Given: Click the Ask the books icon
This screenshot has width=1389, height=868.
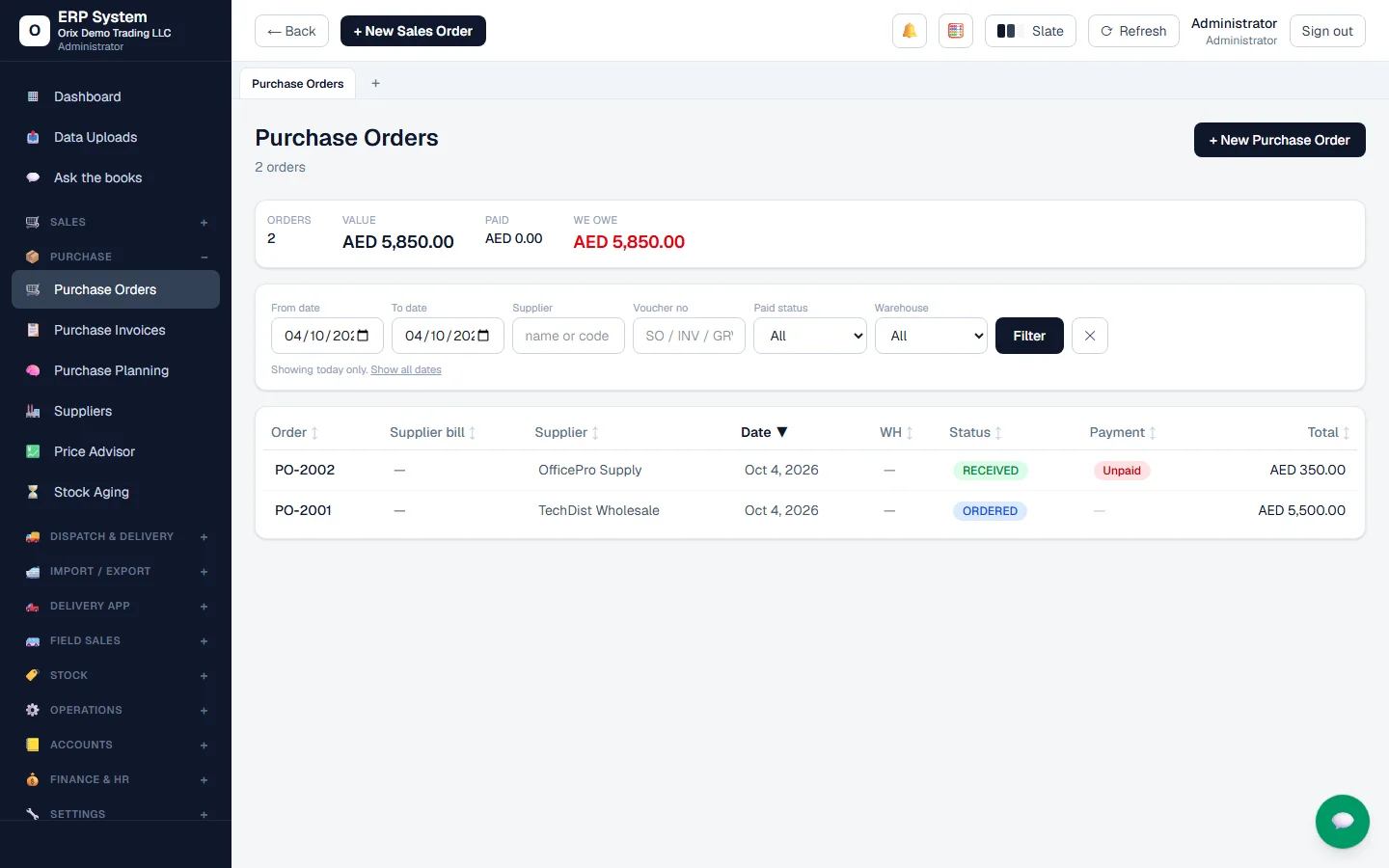Looking at the screenshot, I should click(33, 177).
